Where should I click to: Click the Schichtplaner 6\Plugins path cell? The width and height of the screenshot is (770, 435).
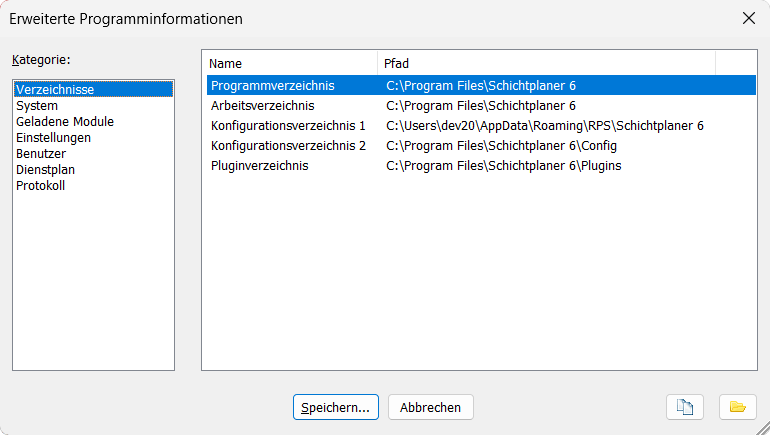tap(503, 166)
